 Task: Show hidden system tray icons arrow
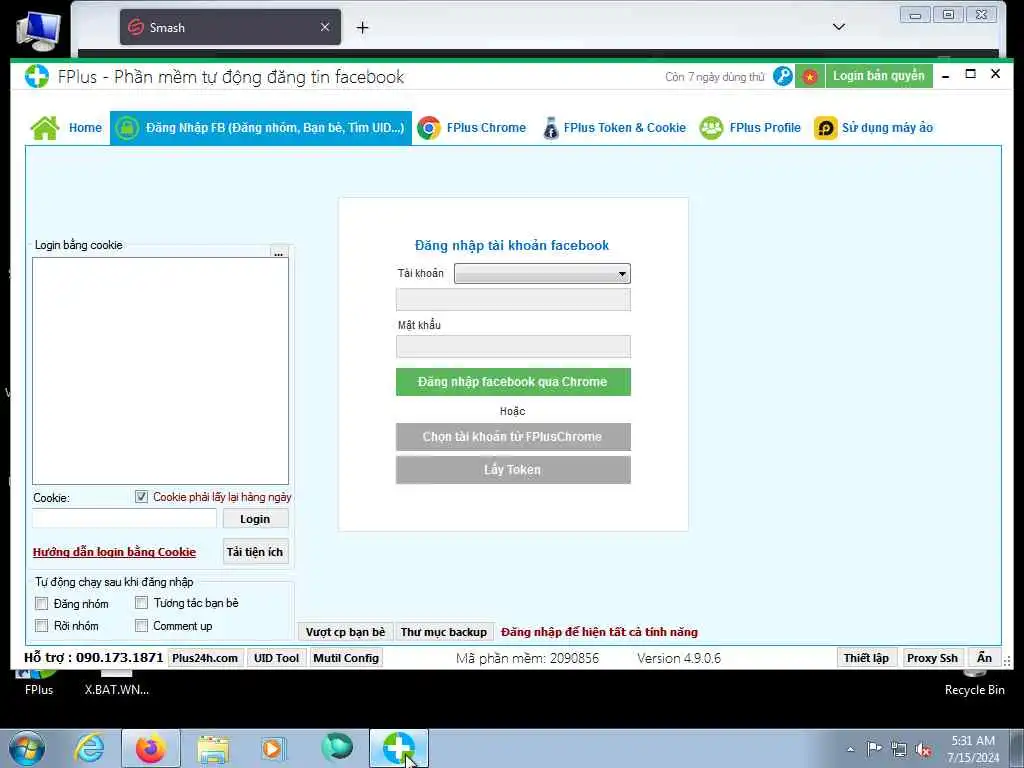coord(850,749)
